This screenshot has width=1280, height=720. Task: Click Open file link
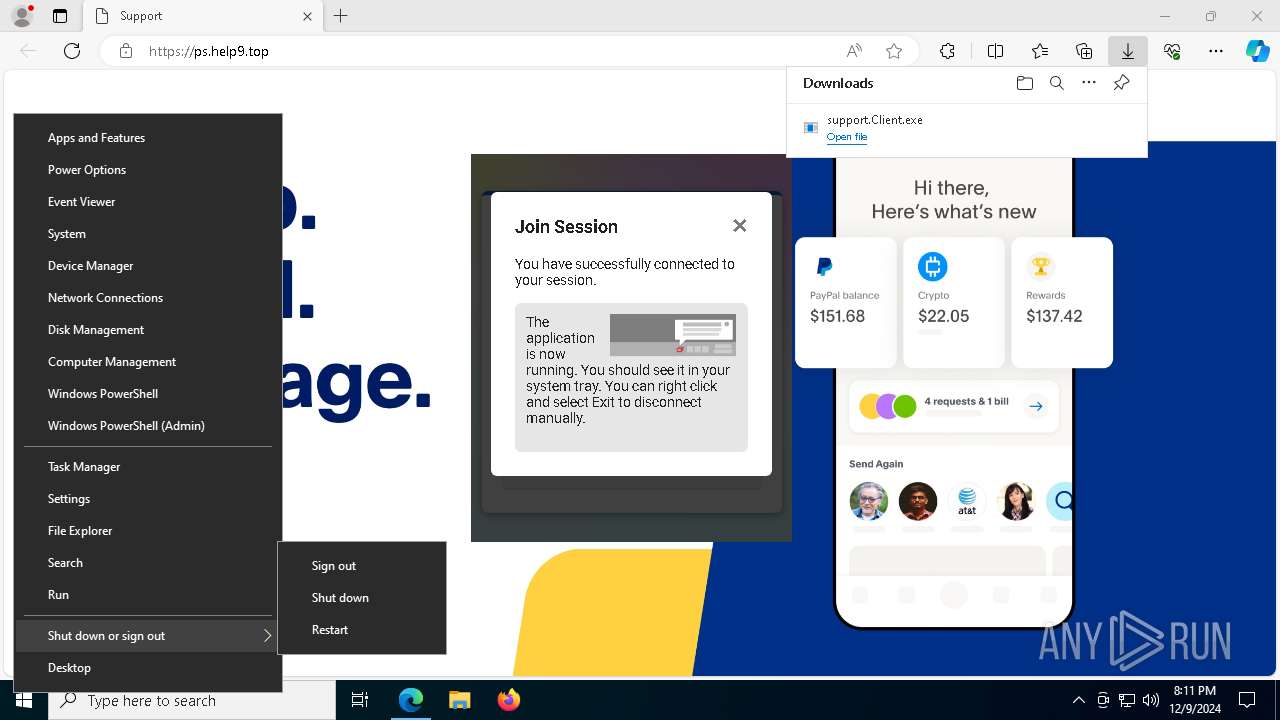[x=847, y=137]
